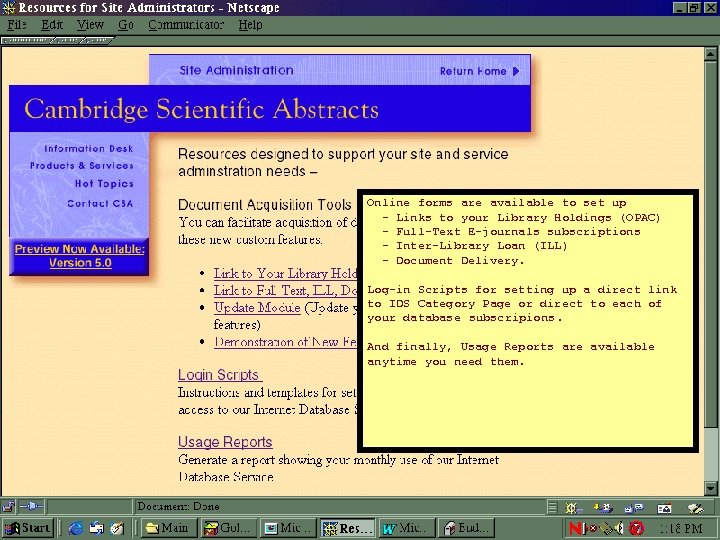This screenshot has width=720, height=540.
Task: Open Navigator from component bar
Action: (x=572, y=507)
